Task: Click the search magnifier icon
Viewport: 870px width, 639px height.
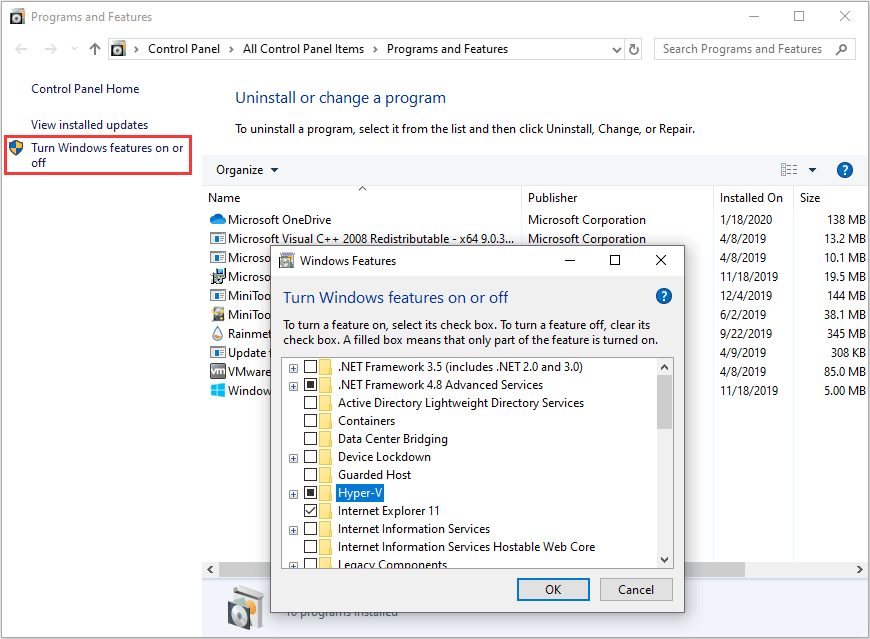Action: click(x=841, y=49)
